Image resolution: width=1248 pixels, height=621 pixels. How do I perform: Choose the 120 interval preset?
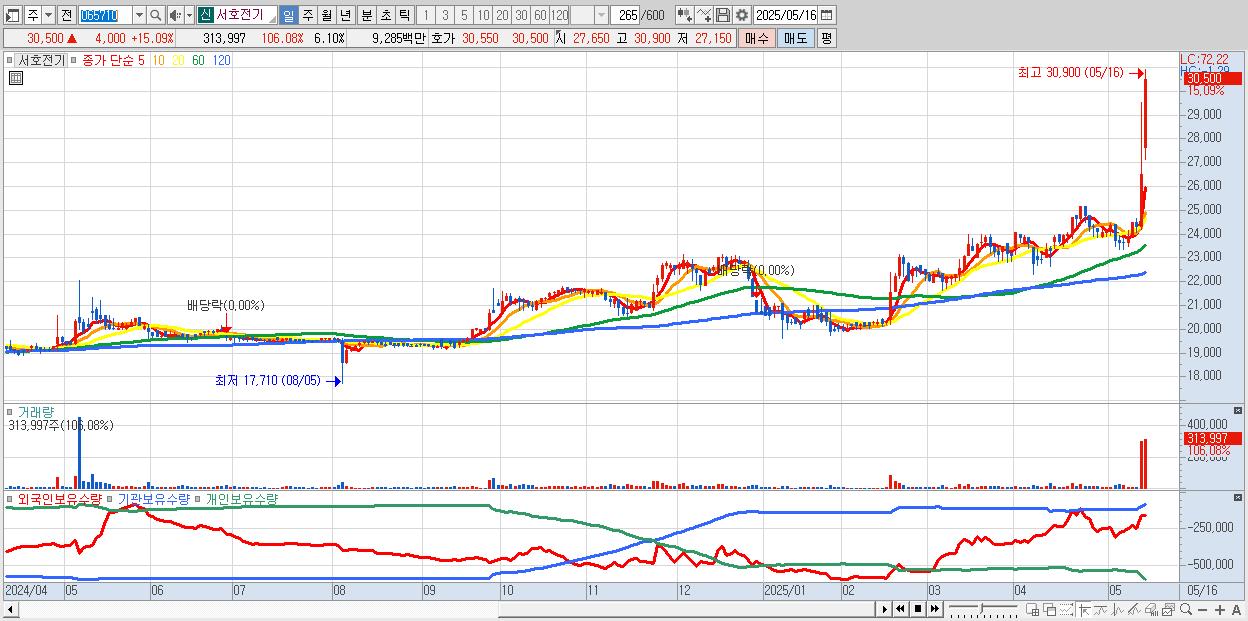coord(560,15)
